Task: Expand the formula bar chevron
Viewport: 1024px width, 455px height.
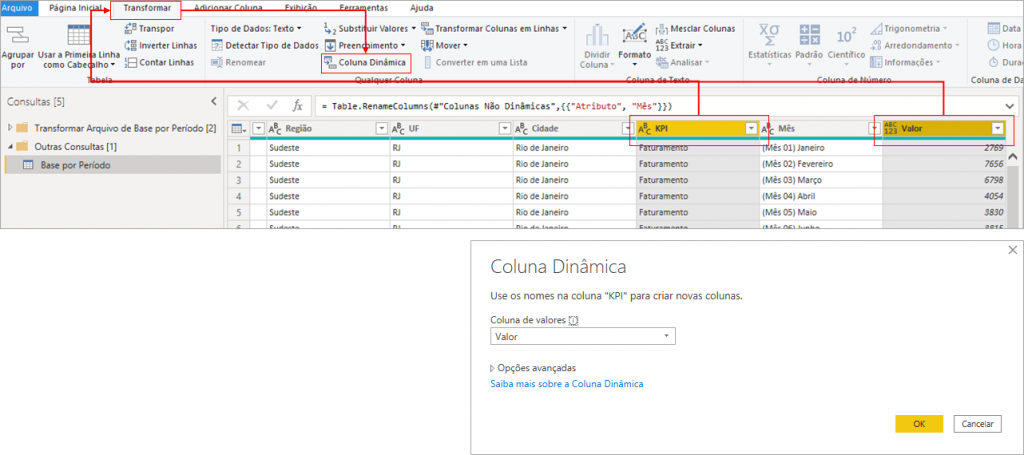Action: point(1011,105)
